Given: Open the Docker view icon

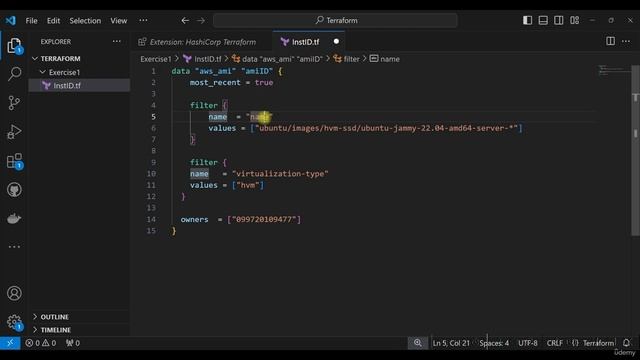Looking at the screenshot, I should click(x=14, y=218).
